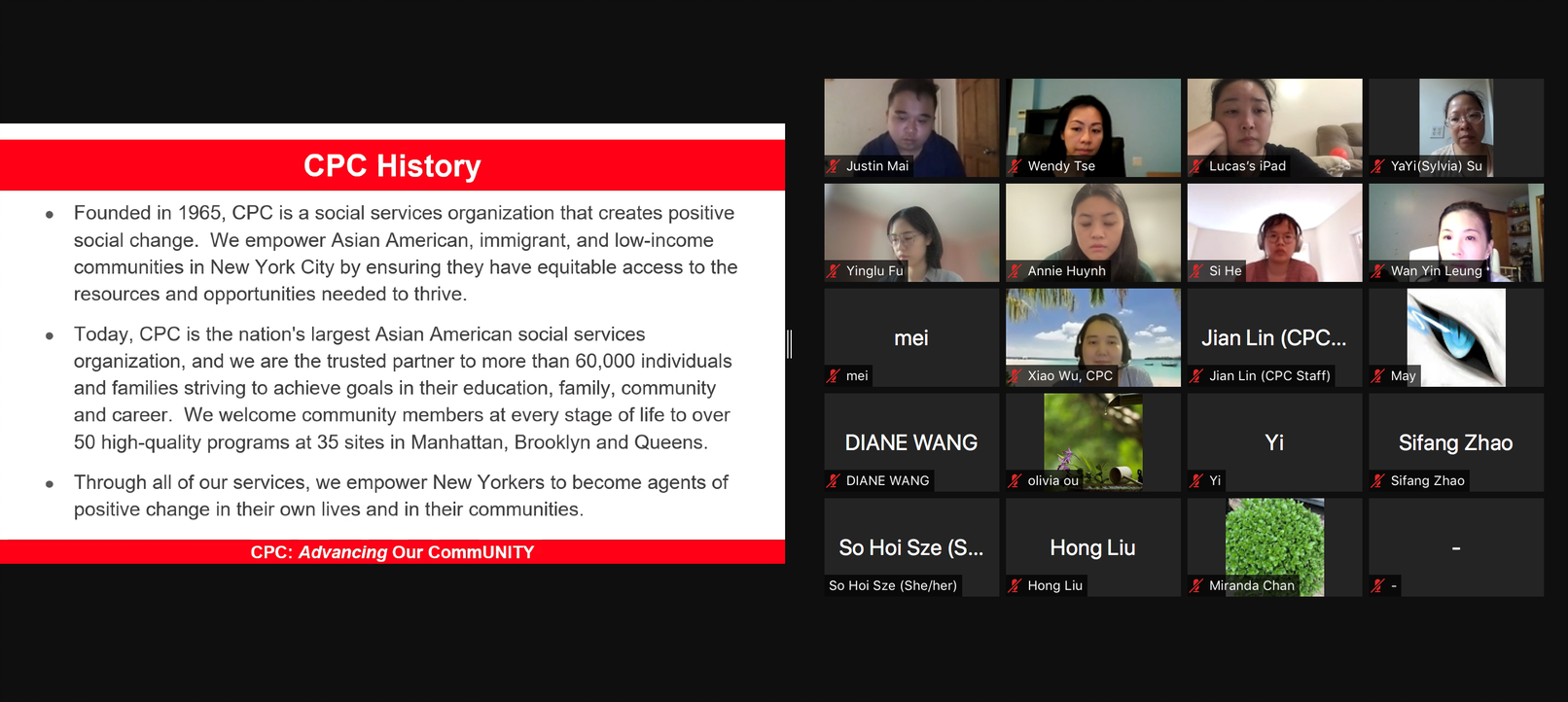Screen dimensions: 1568x702
Task: Click the Jian Lin (CPC Staff) participant tile
Action: 1274,337
